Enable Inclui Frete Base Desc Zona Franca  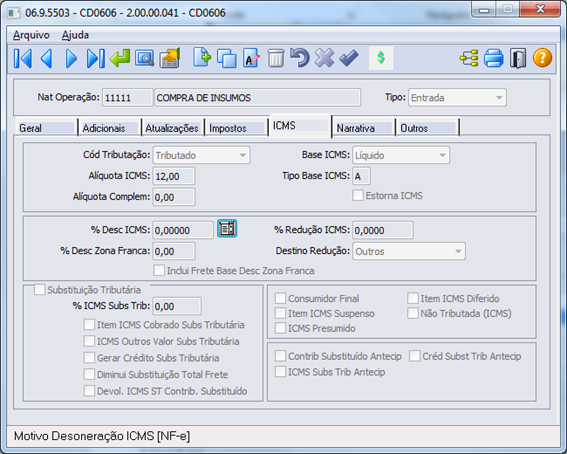coord(159,270)
